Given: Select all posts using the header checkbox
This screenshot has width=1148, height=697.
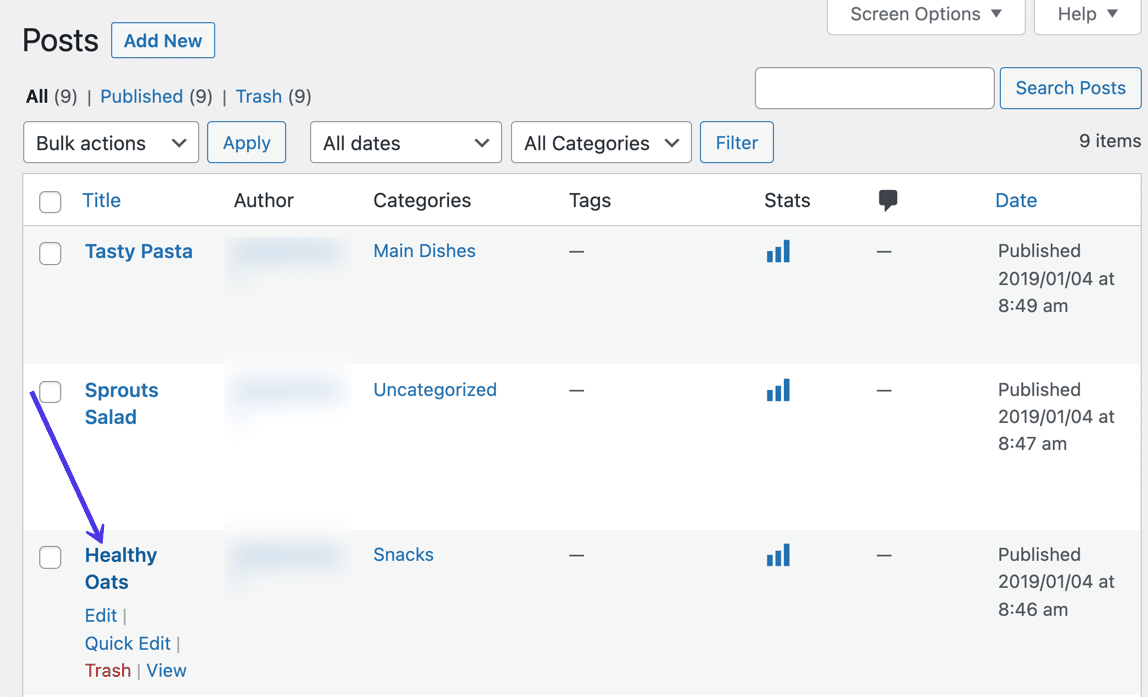Looking at the screenshot, I should coord(50,201).
